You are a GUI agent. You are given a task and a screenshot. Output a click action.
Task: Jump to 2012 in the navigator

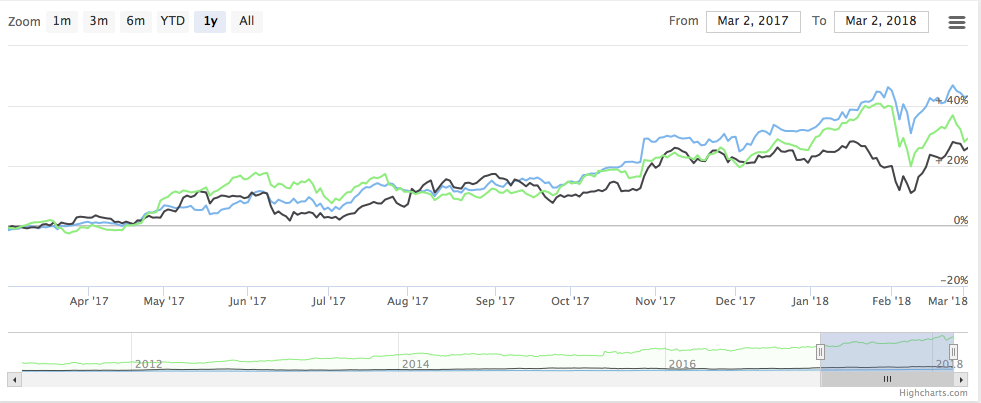click(149, 364)
